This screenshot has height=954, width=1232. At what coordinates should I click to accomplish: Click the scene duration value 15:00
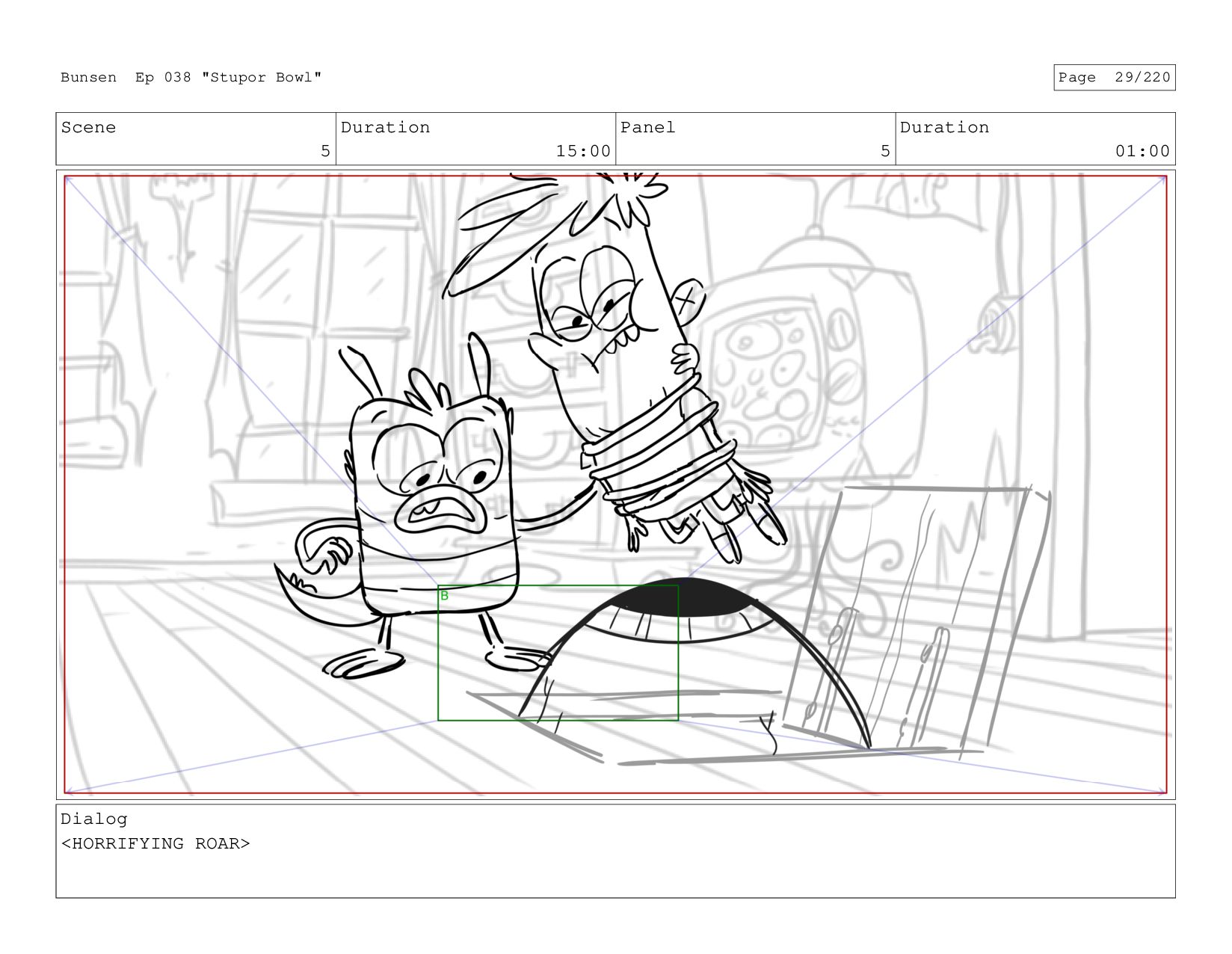583,151
